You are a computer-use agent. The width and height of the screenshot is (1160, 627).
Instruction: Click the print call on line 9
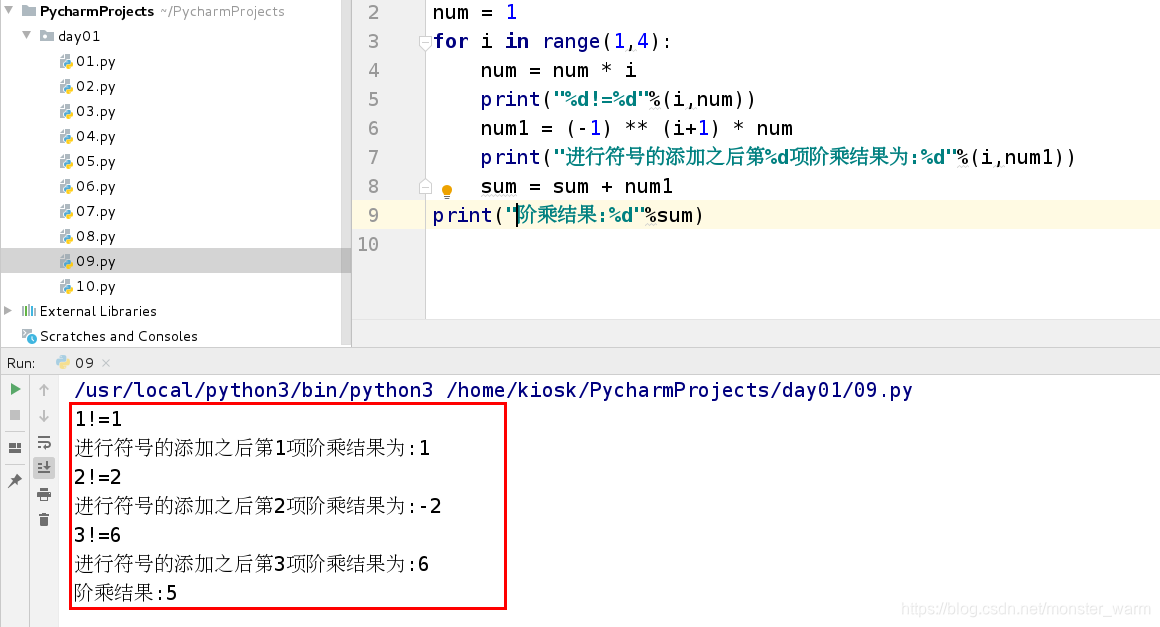coord(567,216)
